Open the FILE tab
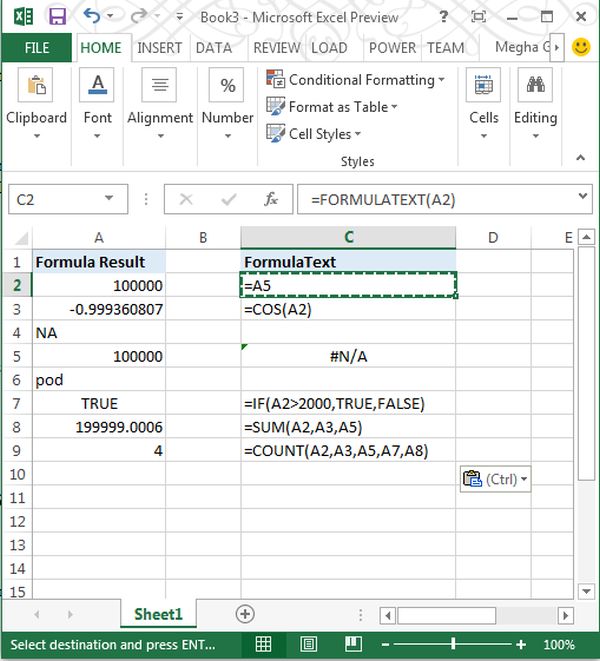The height and width of the screenshot is (661, 600). (x=37, y=48)
